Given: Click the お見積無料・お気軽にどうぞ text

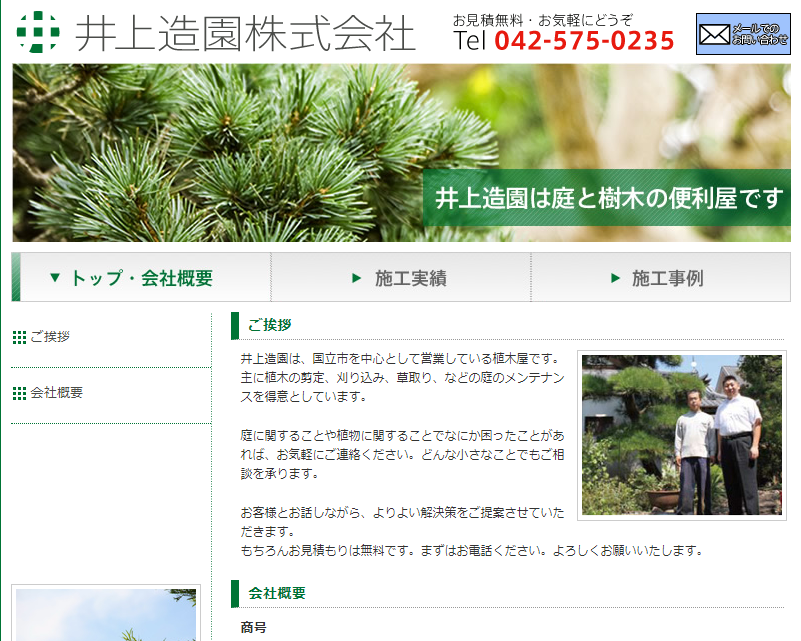Looking at the screenshot, I should coord(543,20).
